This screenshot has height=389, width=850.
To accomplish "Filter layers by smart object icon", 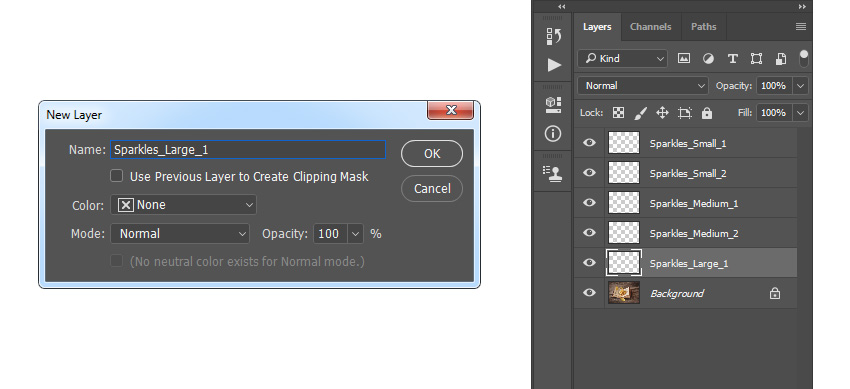I will click(781, 59).
